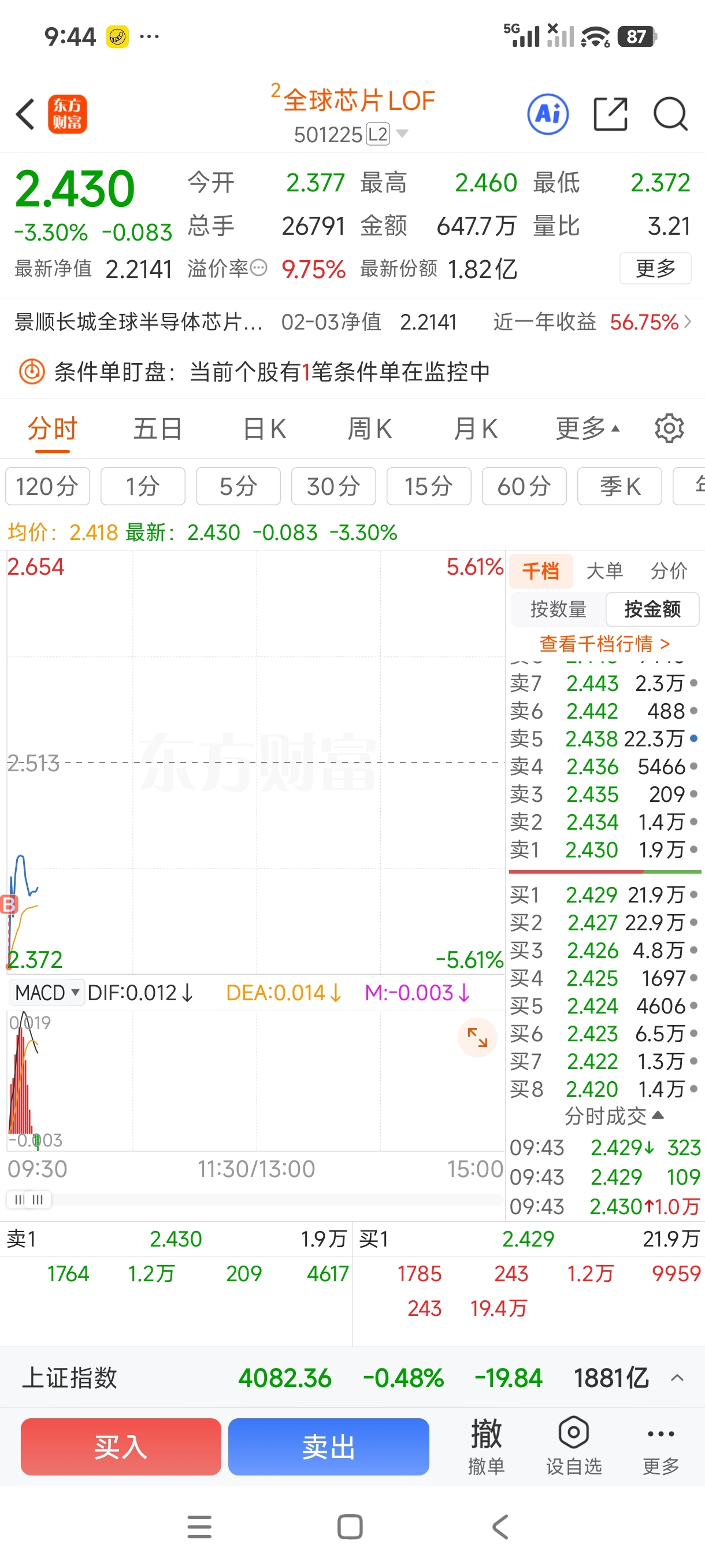Open 景顺长城全球半导体芯片 fund link
This screenshot has height=1568, width=705.
(x=139, y=321)
